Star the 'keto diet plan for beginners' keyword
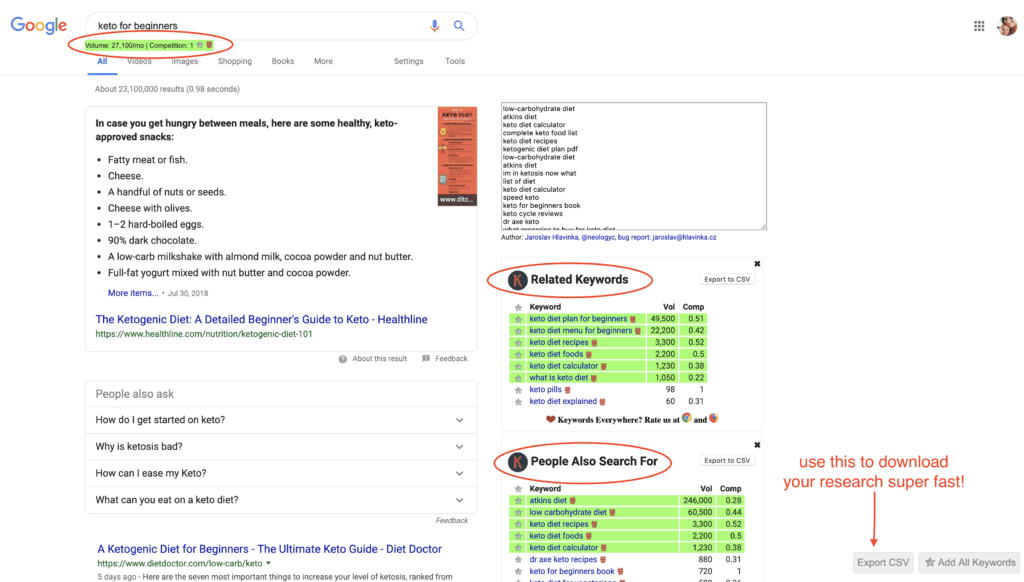This screenshot has height=582, width=1024. click(x=519, y=319)
